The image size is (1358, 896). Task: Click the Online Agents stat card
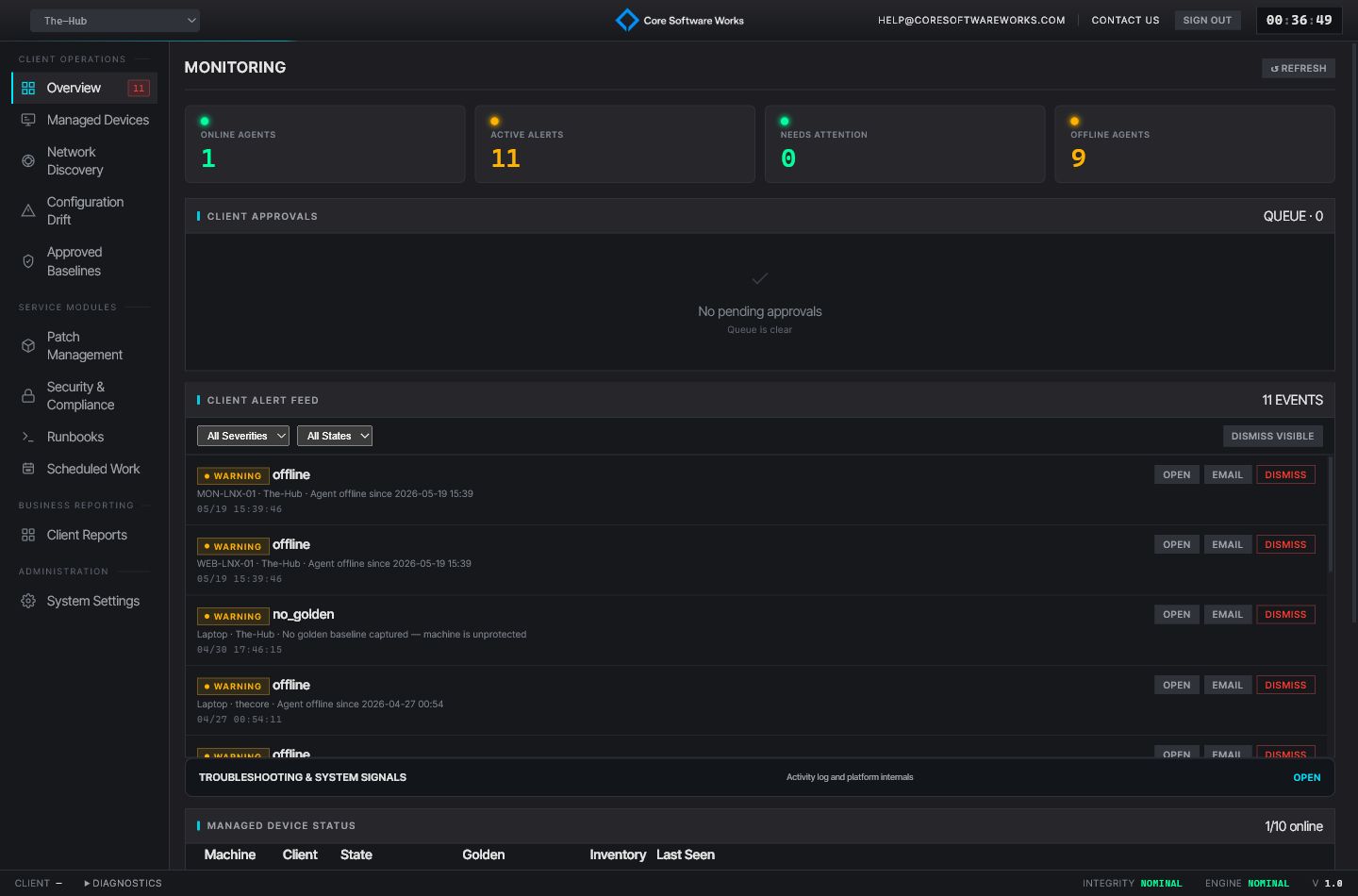(324, 143)
